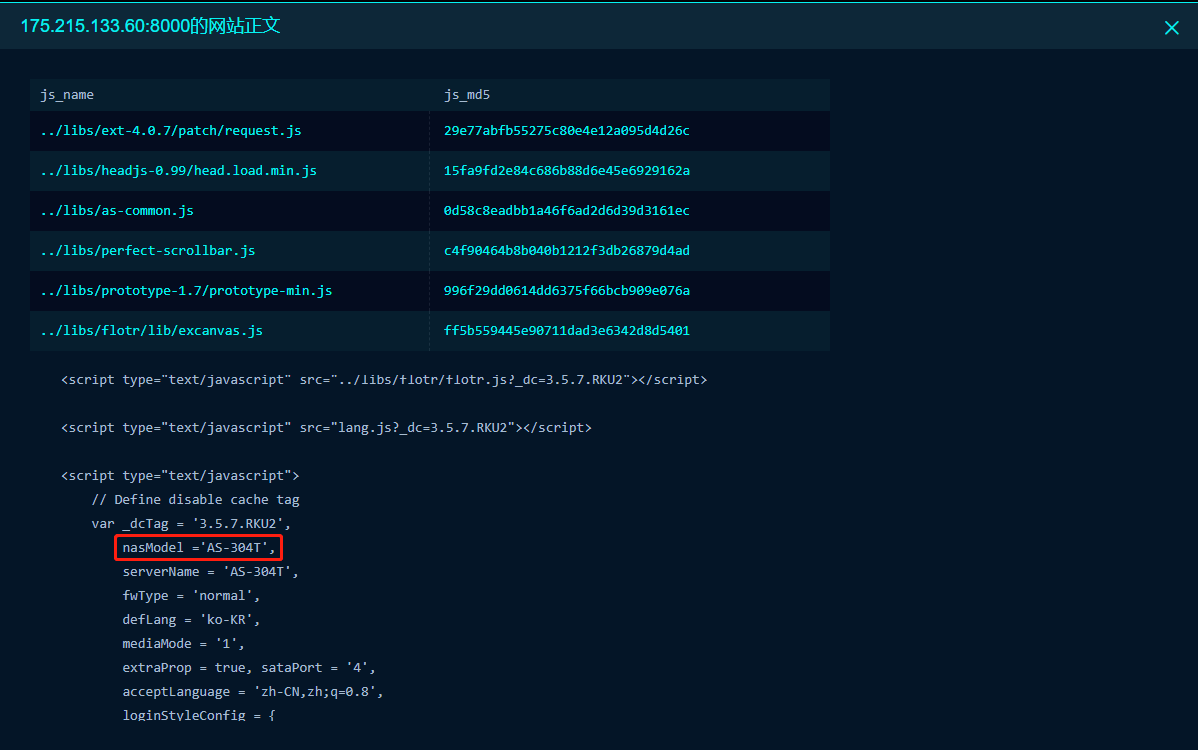Screen dimensions: 1198x750
Task: Click the var _dcTag = '3.5.7.RKU2' line
Action: [x=191, y=524]
